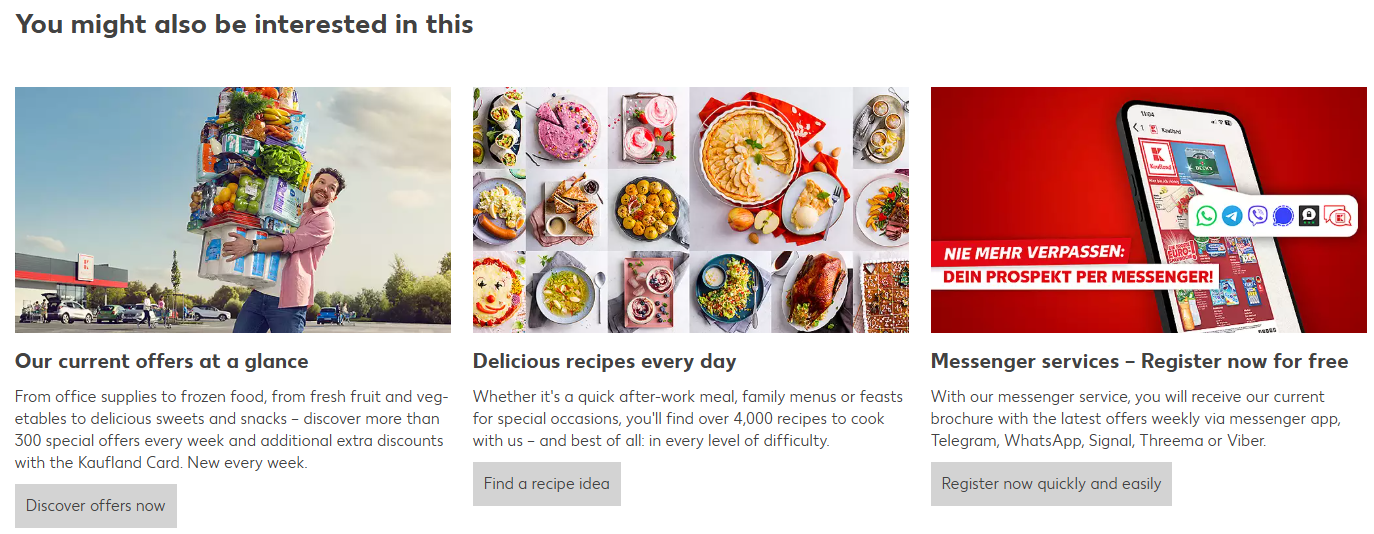Click the offers description paragraph about Kaufland Card
Viewport: 1374px width, 534px height.
pos(232,430)
